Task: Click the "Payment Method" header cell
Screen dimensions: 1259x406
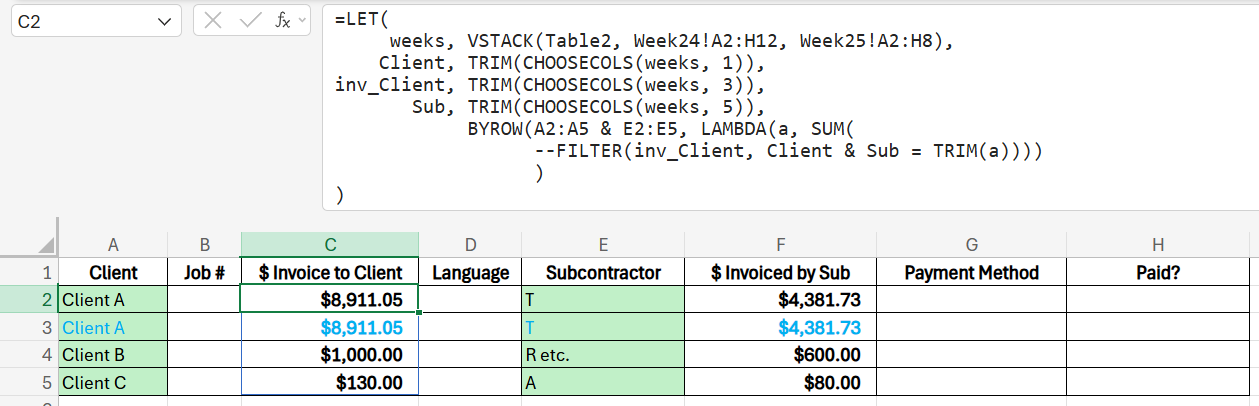Action: 971,272
